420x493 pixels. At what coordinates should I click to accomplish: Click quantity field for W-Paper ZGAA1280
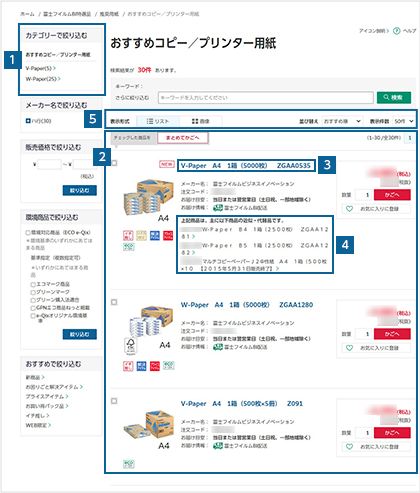pyautogui.click(x=363, y=334)
